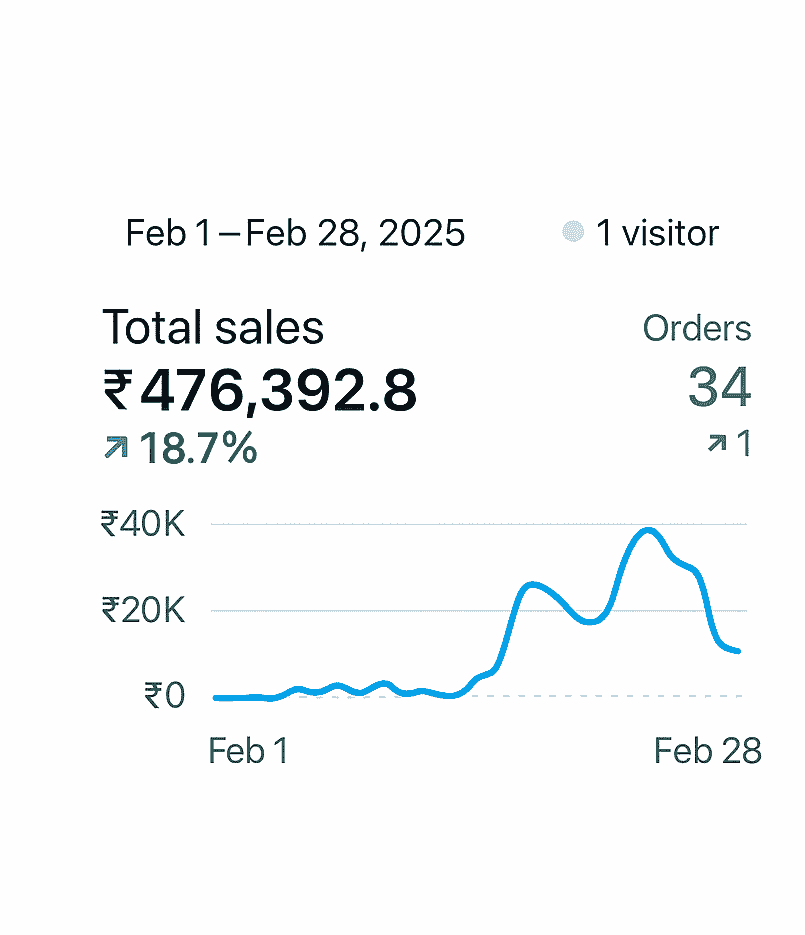Screen dimensions: 805x935
Task: Click the dashed ₹0 baseline of the chart
Action: [x=600, y=696]
